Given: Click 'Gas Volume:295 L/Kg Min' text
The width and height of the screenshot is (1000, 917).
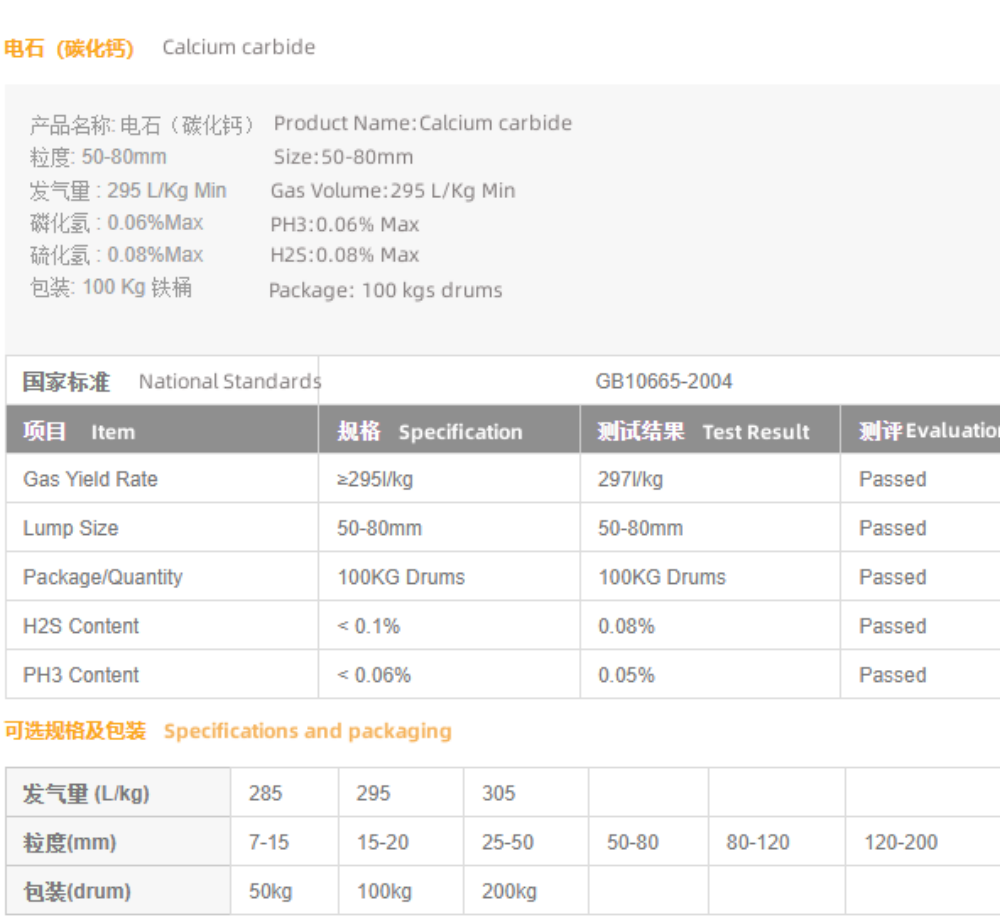Looking at the screenshot, I should pyautogui.click(x=393, y=191).
